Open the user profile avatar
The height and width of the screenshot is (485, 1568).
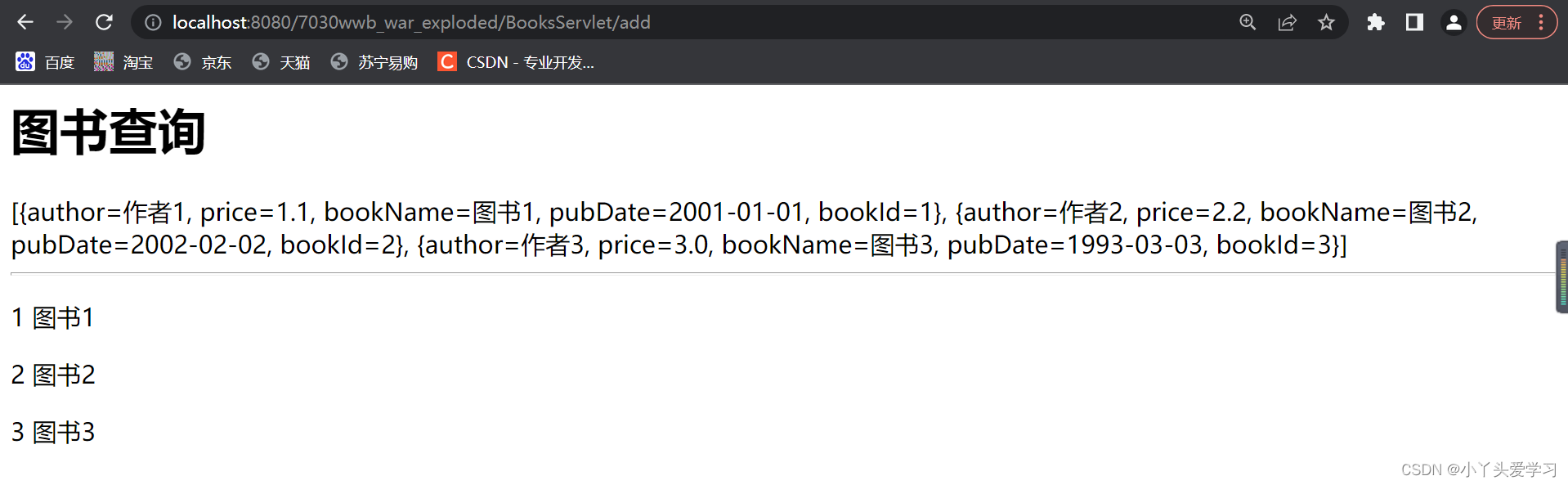coord(1454,22)
